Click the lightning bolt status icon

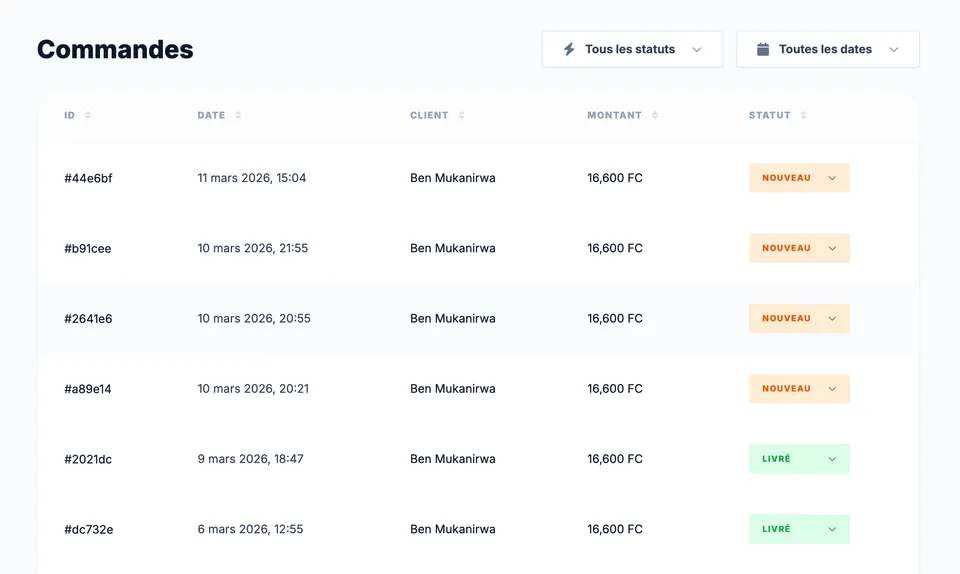coord(569,49)
